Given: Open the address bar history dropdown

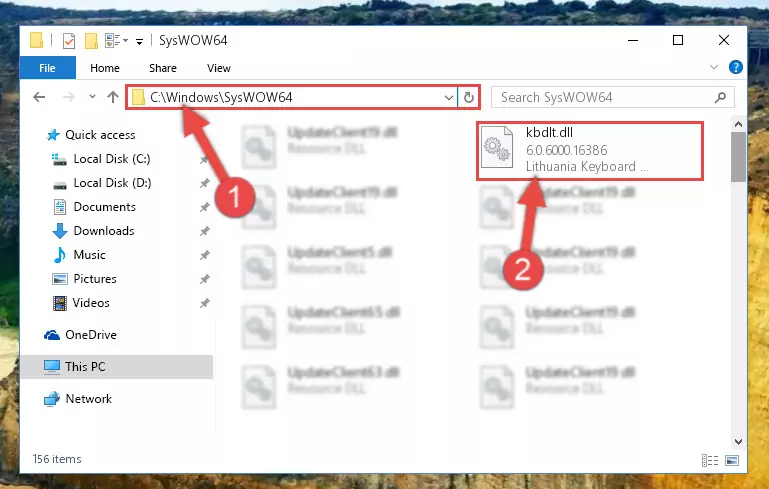Looking at the screenshot, I should coord(448,98).
